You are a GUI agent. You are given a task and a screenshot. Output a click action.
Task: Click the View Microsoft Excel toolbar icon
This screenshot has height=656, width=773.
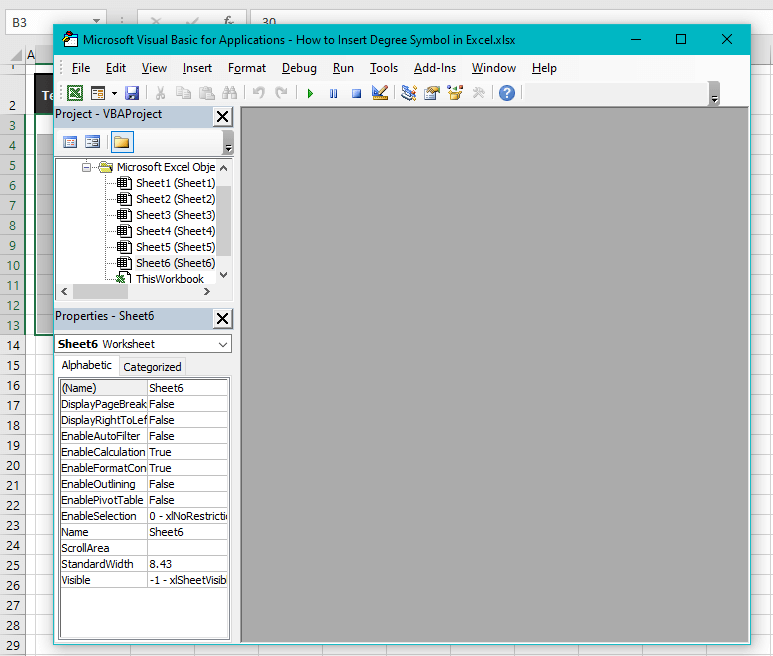[75, 93]
